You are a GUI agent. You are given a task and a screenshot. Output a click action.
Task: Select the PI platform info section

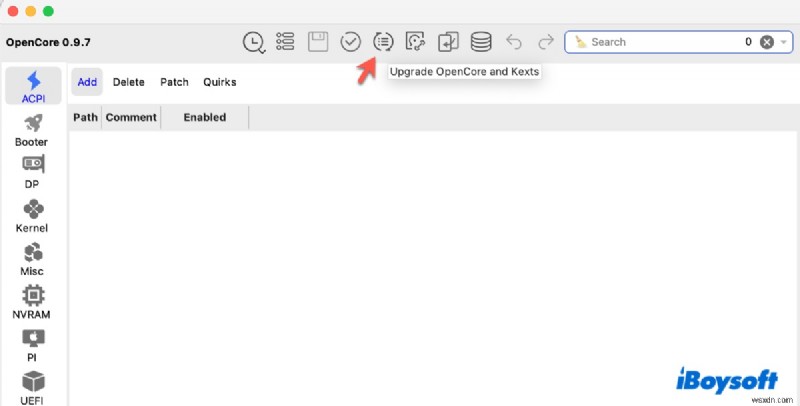(32, 345)
